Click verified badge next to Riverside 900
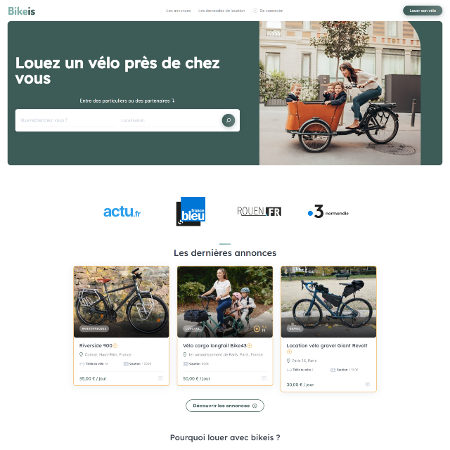 (115, 345)
